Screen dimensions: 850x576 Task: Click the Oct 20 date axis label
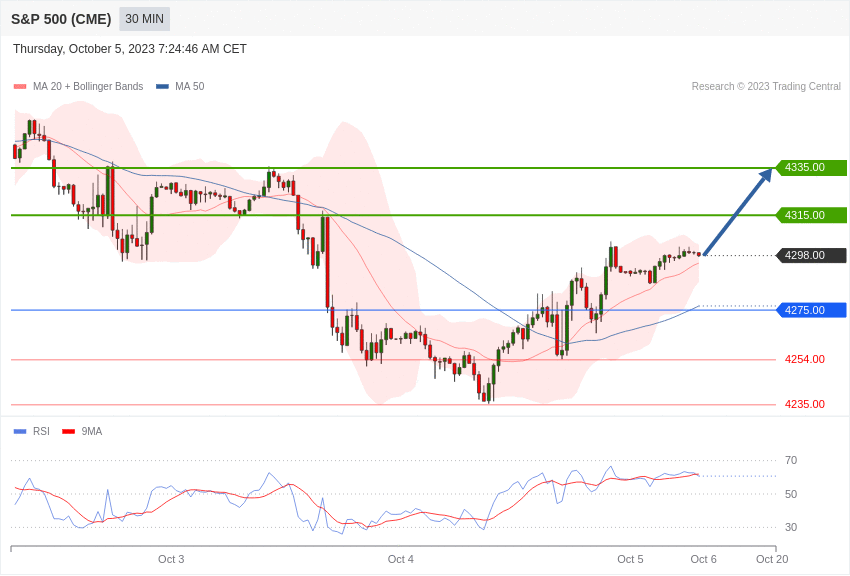tap(772, 559)
